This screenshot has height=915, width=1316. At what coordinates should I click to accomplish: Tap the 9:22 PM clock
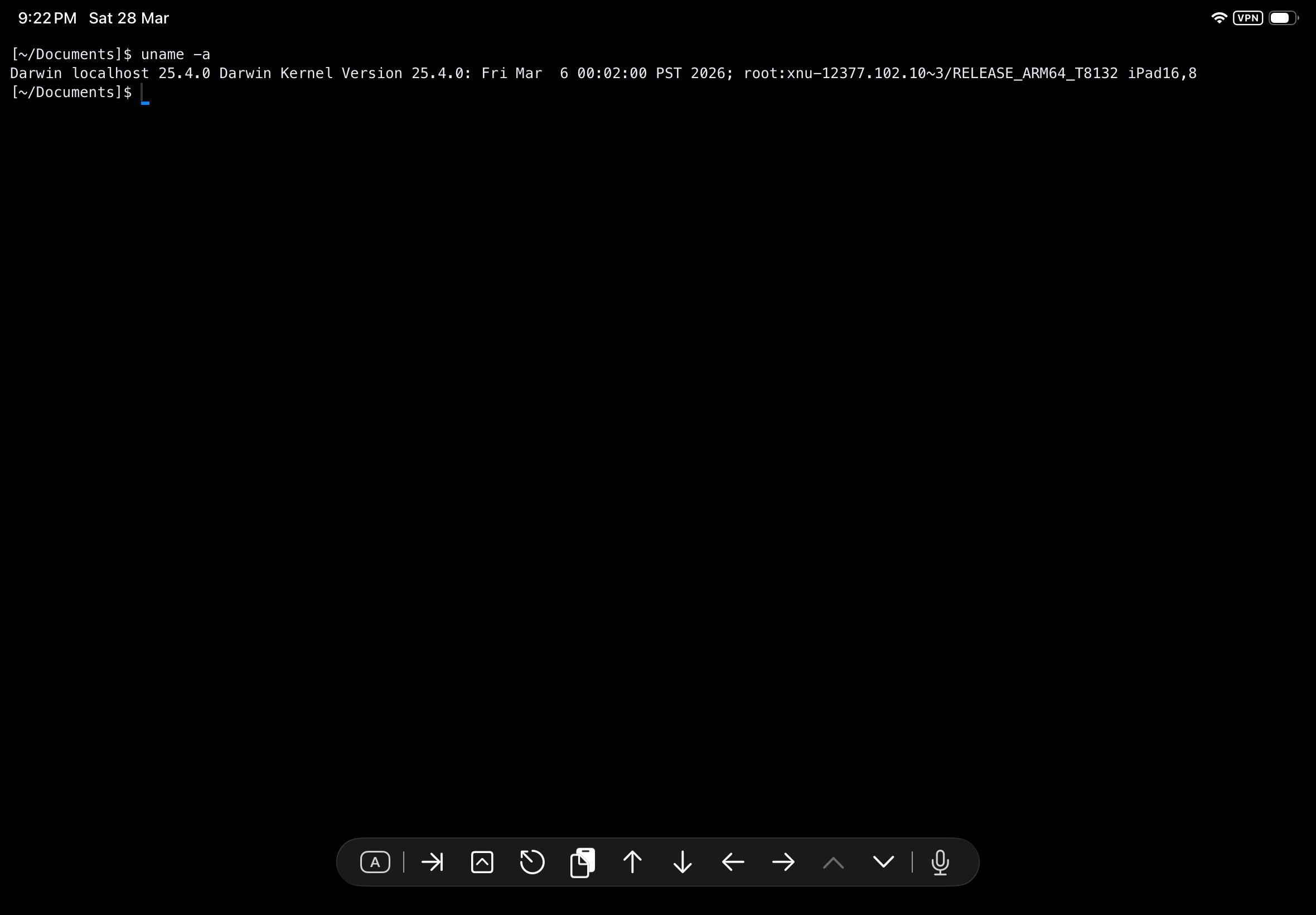(47, 18)
